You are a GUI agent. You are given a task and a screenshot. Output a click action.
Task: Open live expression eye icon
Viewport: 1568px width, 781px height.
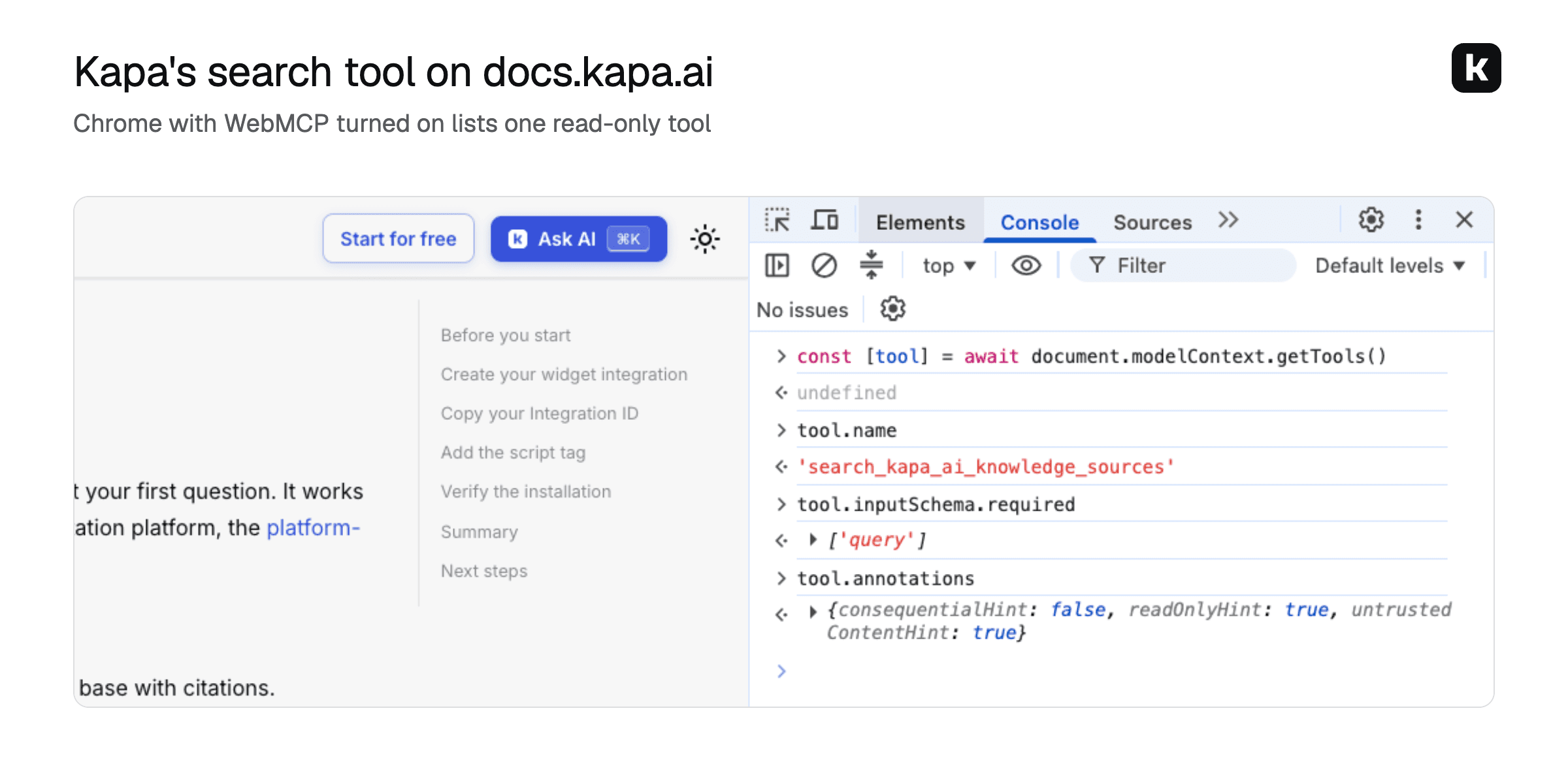click(x=1026, y=266)
